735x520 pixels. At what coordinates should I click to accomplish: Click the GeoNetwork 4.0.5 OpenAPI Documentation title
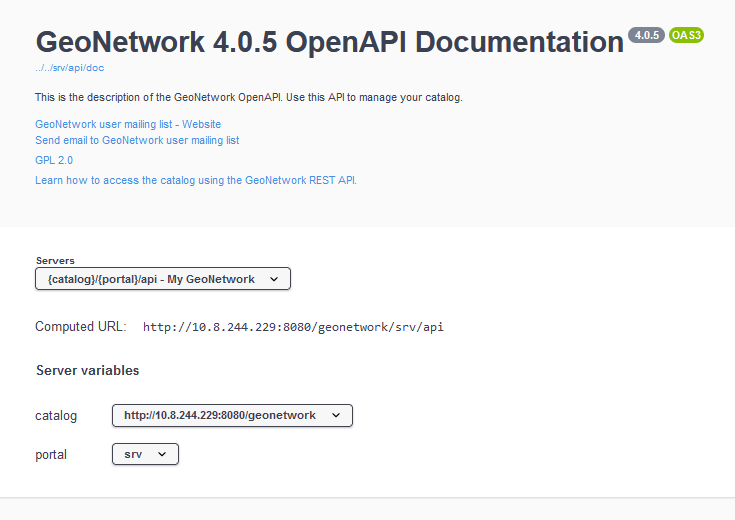330,42
